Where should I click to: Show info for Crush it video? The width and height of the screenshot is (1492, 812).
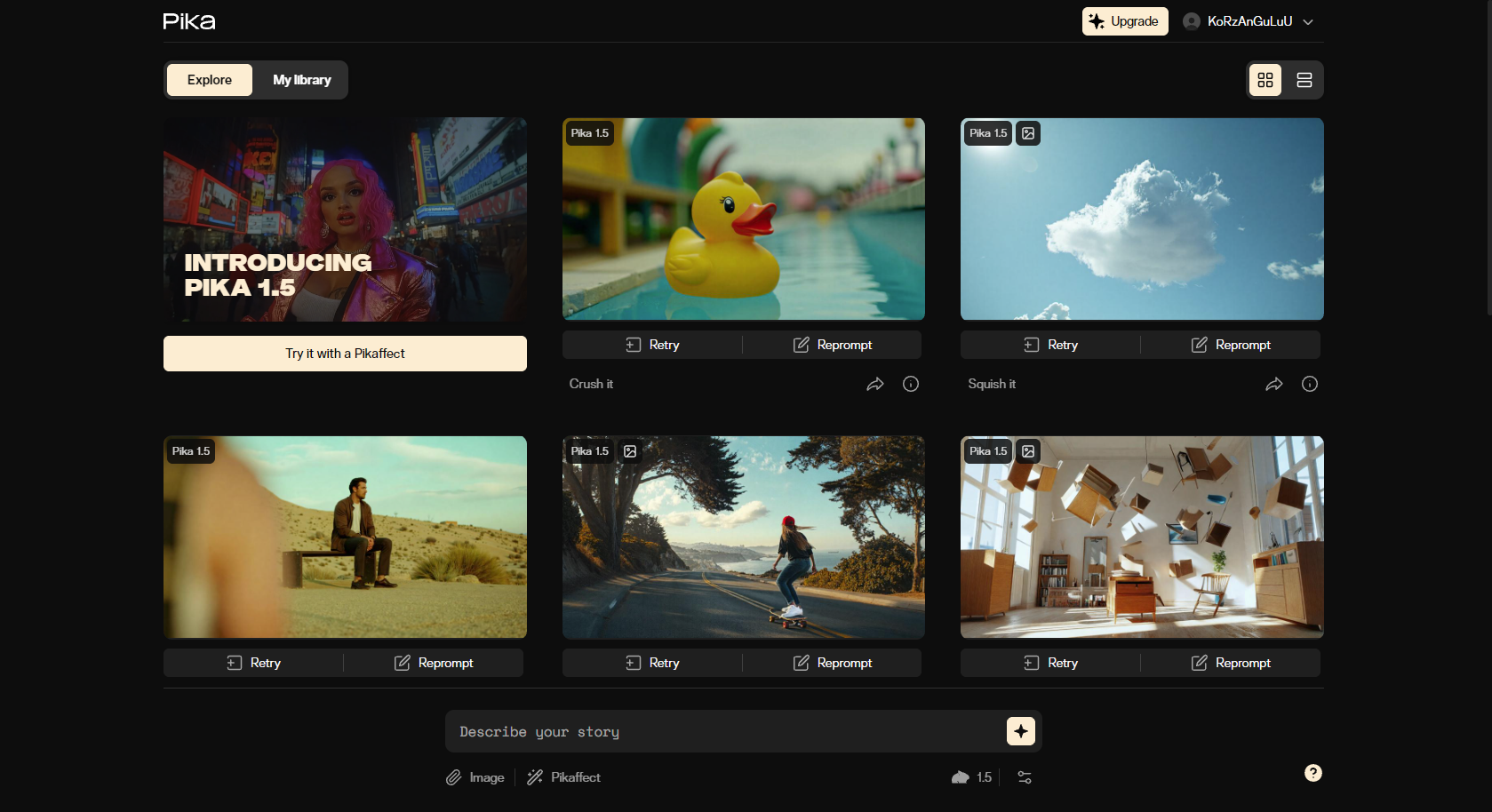pos(911,384)
